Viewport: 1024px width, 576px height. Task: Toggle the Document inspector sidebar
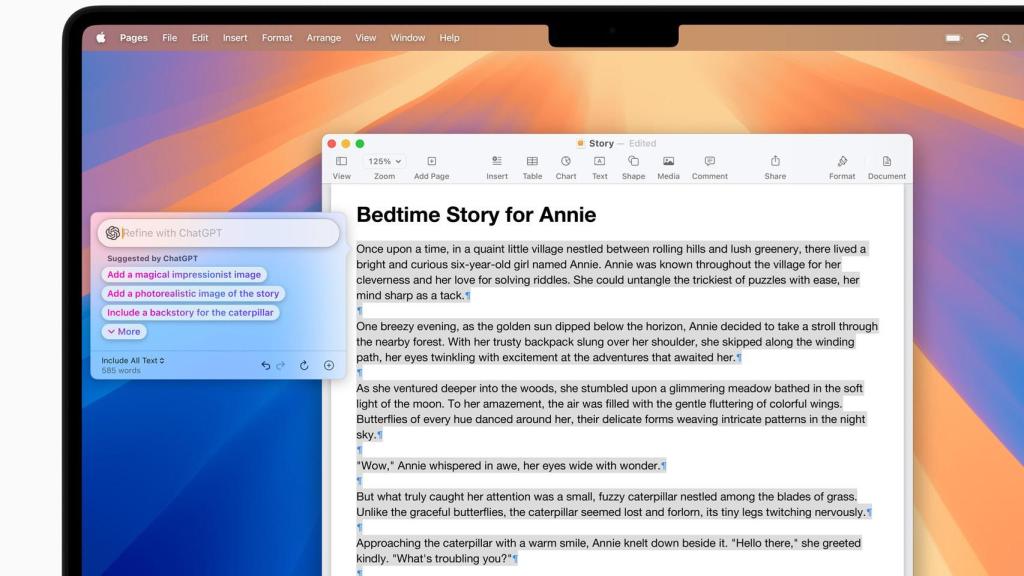click(886, 161)
